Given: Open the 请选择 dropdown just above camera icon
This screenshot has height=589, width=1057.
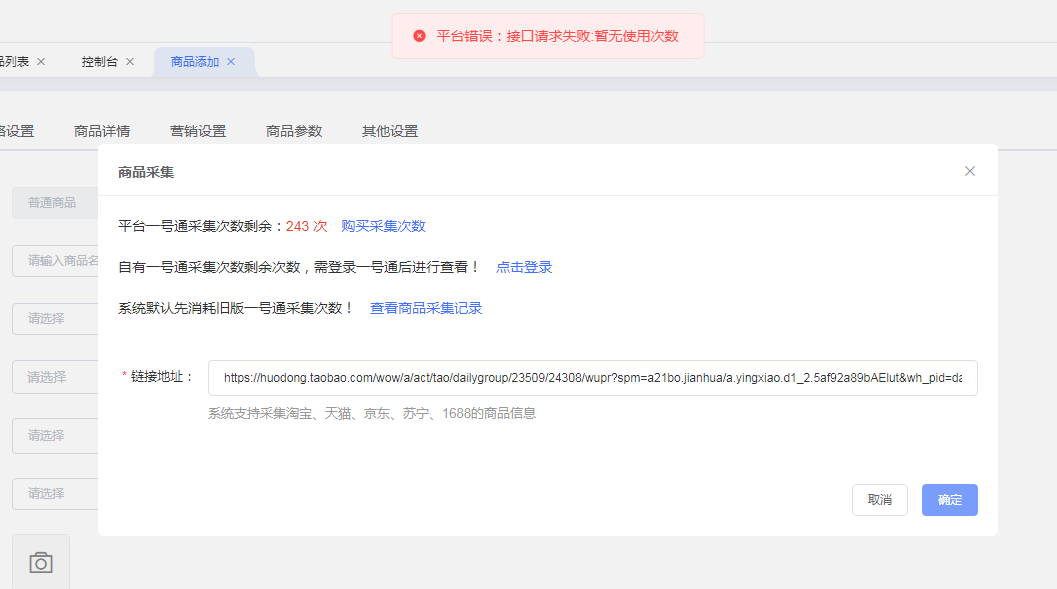Looking at the screenshot, I should (x=55, y=493).
